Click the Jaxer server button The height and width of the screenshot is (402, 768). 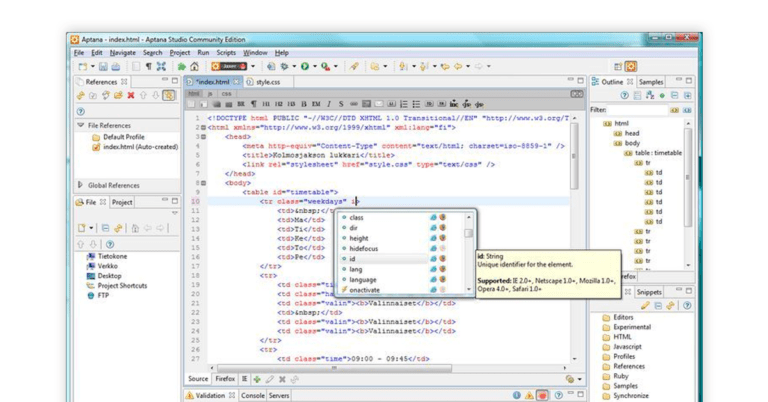coord(229,66)
